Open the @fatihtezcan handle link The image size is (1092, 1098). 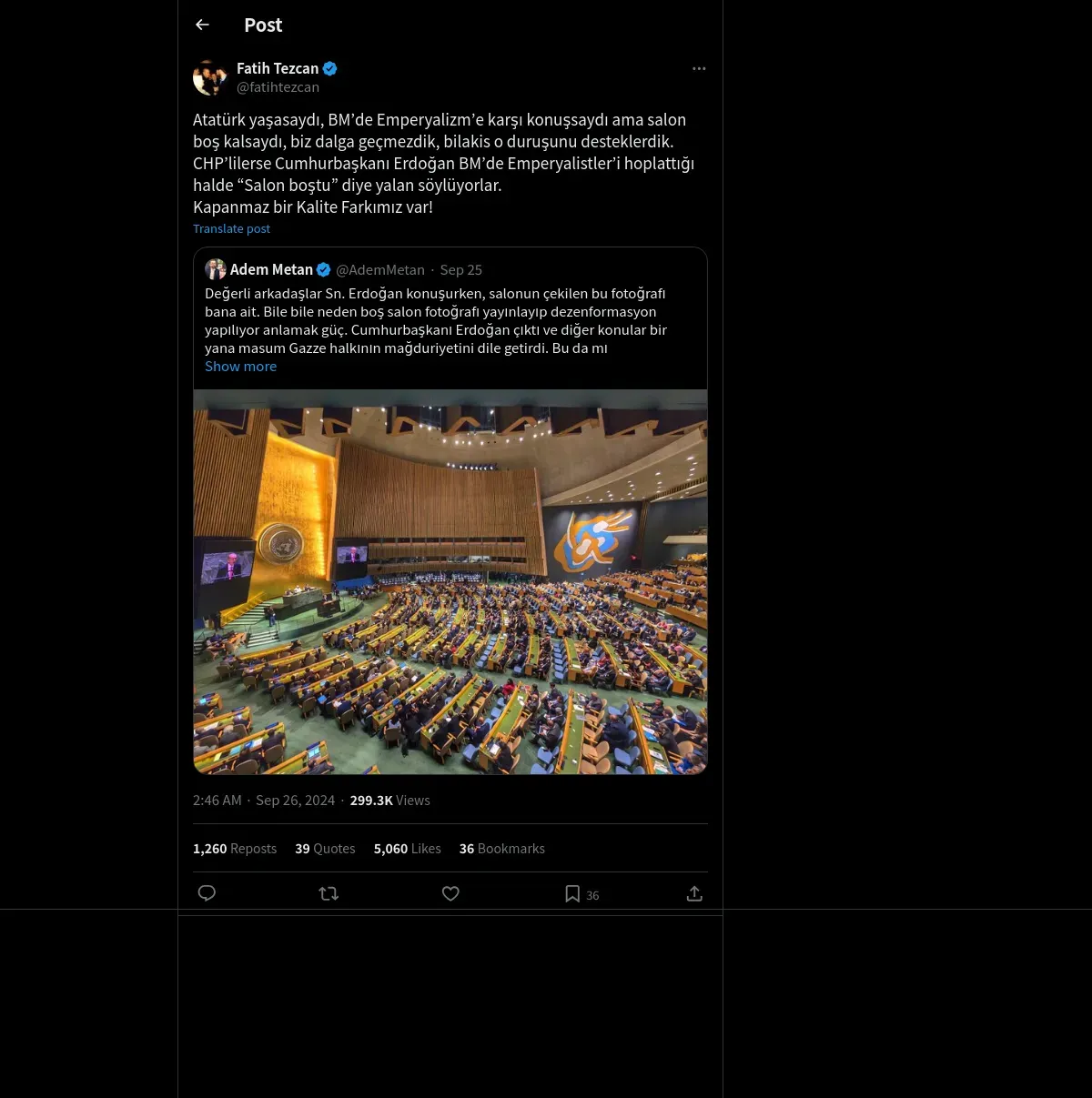pyautogui.click(x=278, y=87)
